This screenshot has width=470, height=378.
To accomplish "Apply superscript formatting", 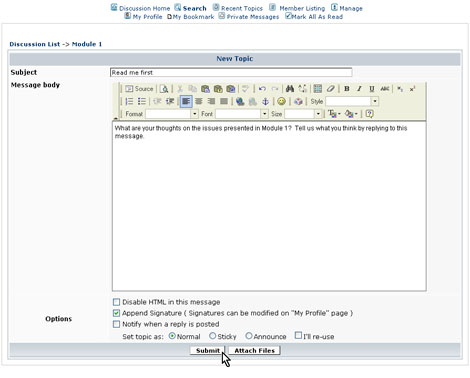I will [x=413, y=89].
